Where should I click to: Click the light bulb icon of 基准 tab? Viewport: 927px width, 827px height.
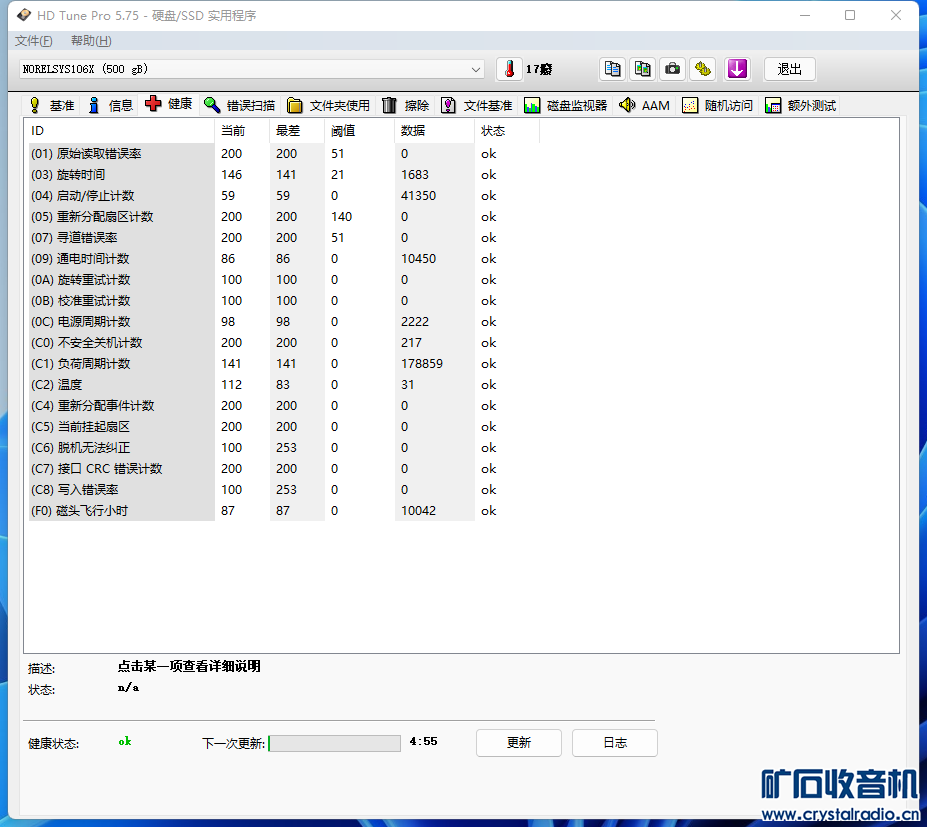tap(34, 105)
